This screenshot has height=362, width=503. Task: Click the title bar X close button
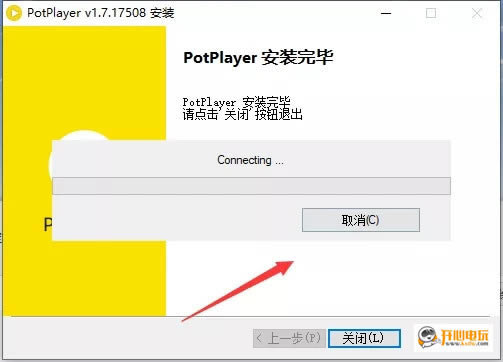[x=477, y=13]
